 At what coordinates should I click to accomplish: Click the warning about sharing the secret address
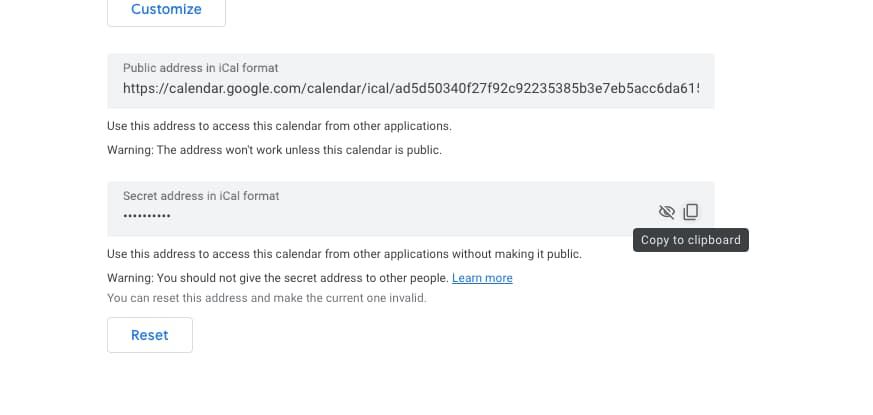coord(278,278)
